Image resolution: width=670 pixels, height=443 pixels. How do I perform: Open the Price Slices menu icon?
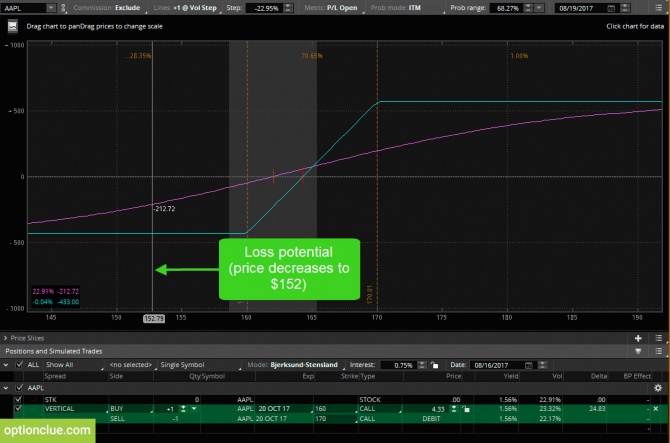pyautogui.click(x=658, y=338)
